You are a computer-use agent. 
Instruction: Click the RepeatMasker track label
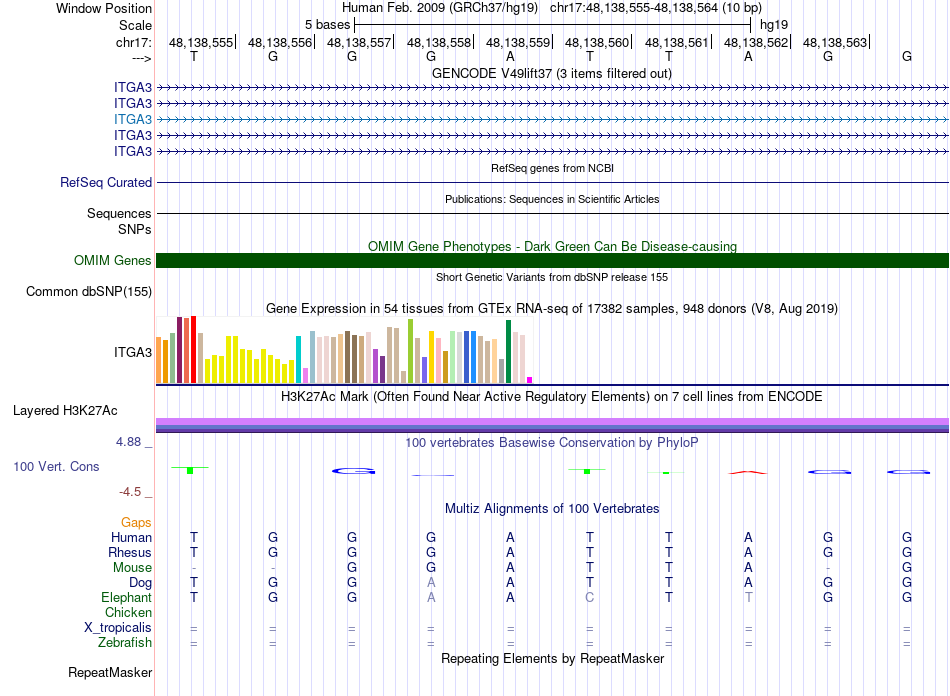click(110, 672)
